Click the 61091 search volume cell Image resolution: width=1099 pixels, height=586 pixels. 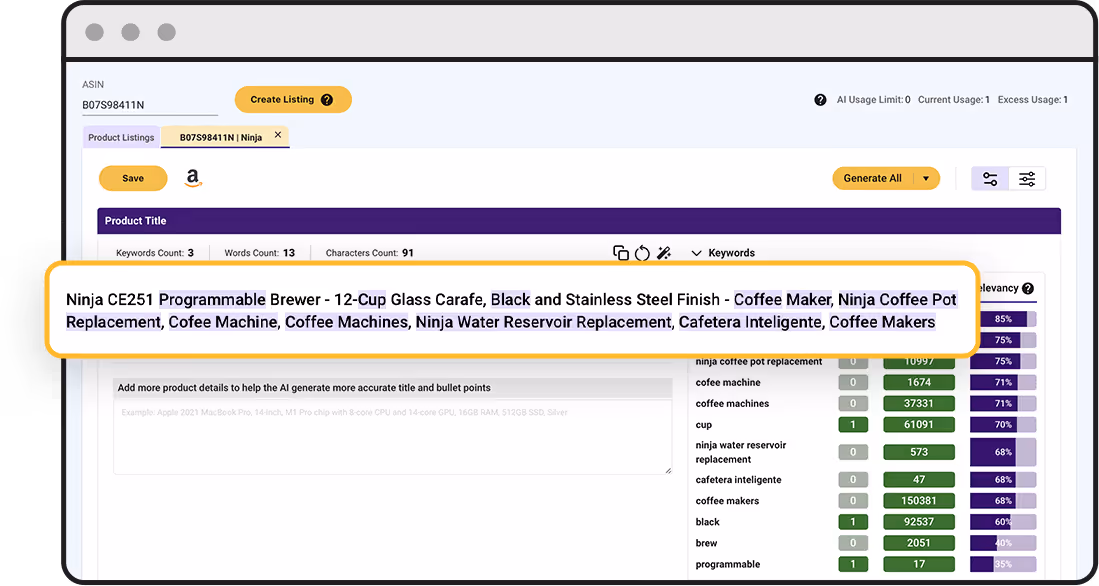919,425
